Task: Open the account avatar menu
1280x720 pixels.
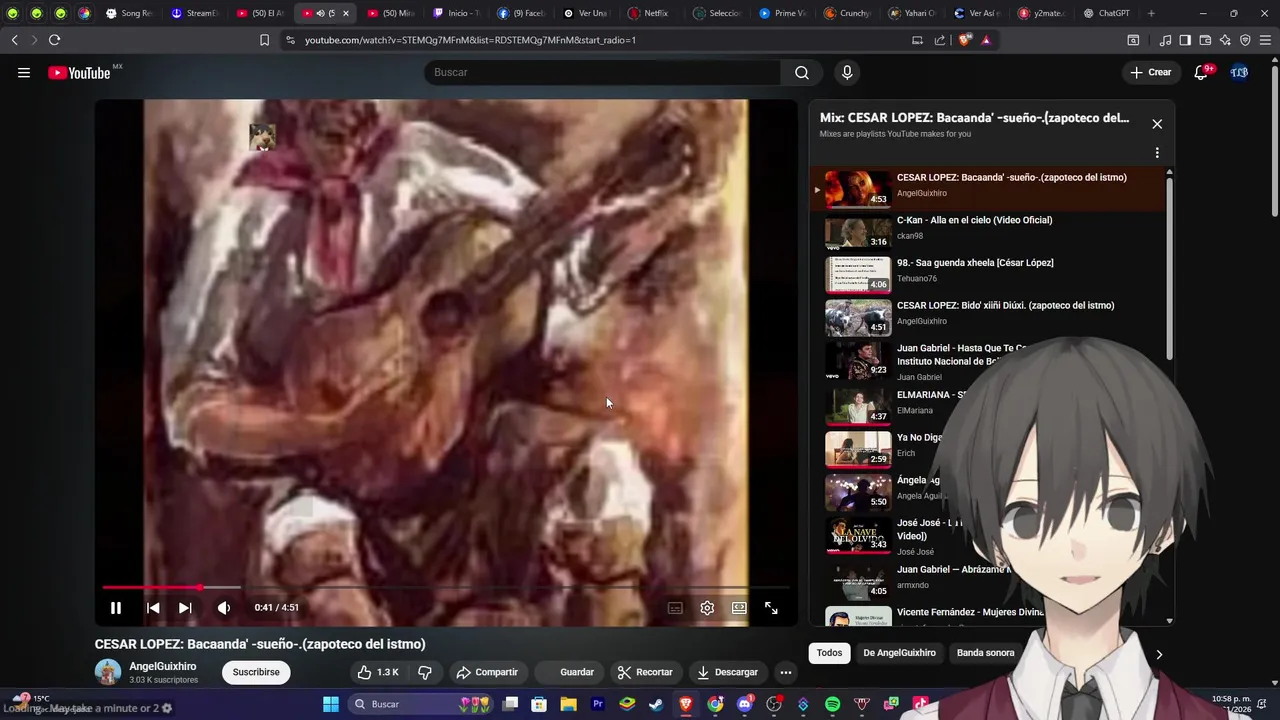Action: tap(1239, 72)
